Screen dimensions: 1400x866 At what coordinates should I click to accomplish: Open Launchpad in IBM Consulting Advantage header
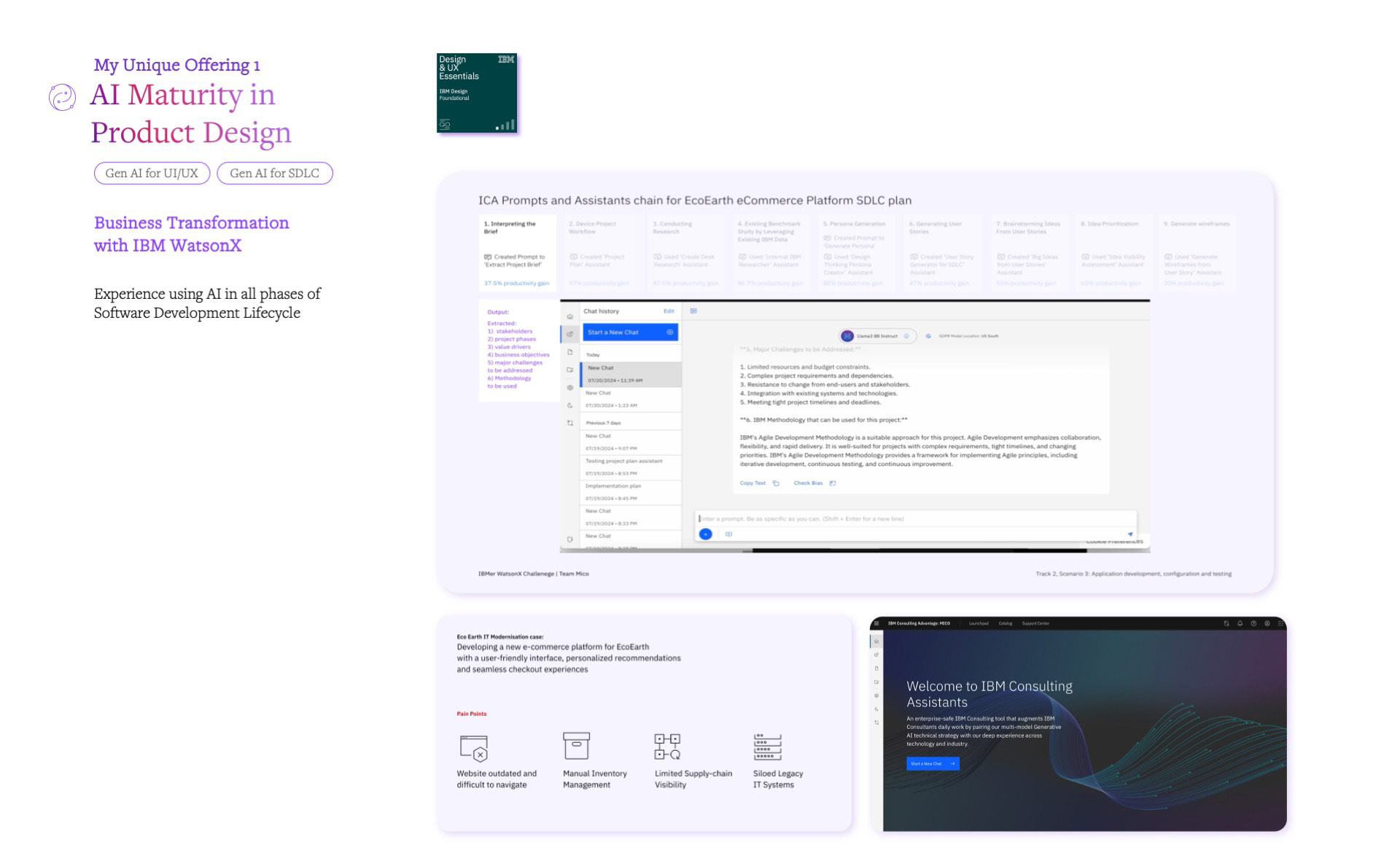(979, 623)
